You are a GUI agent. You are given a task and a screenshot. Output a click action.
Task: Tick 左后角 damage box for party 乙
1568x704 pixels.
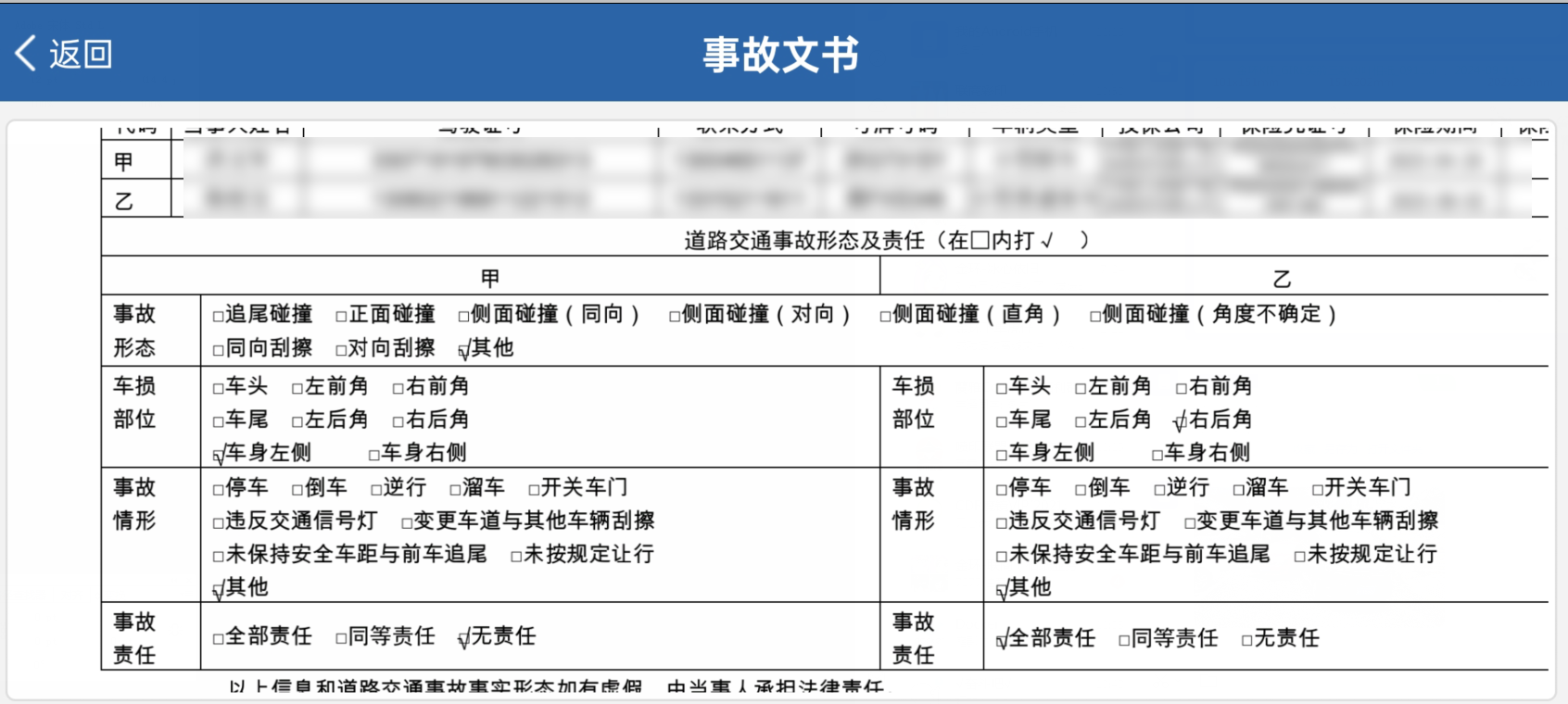click(x=1081, y=421)
